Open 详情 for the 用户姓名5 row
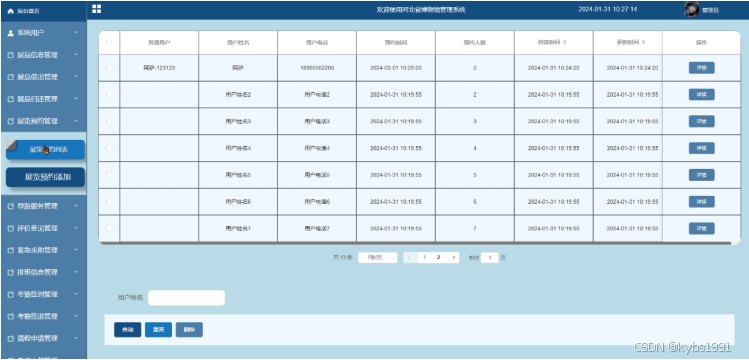The width and height of the screenshot is (749, 360). click(701, 175)
